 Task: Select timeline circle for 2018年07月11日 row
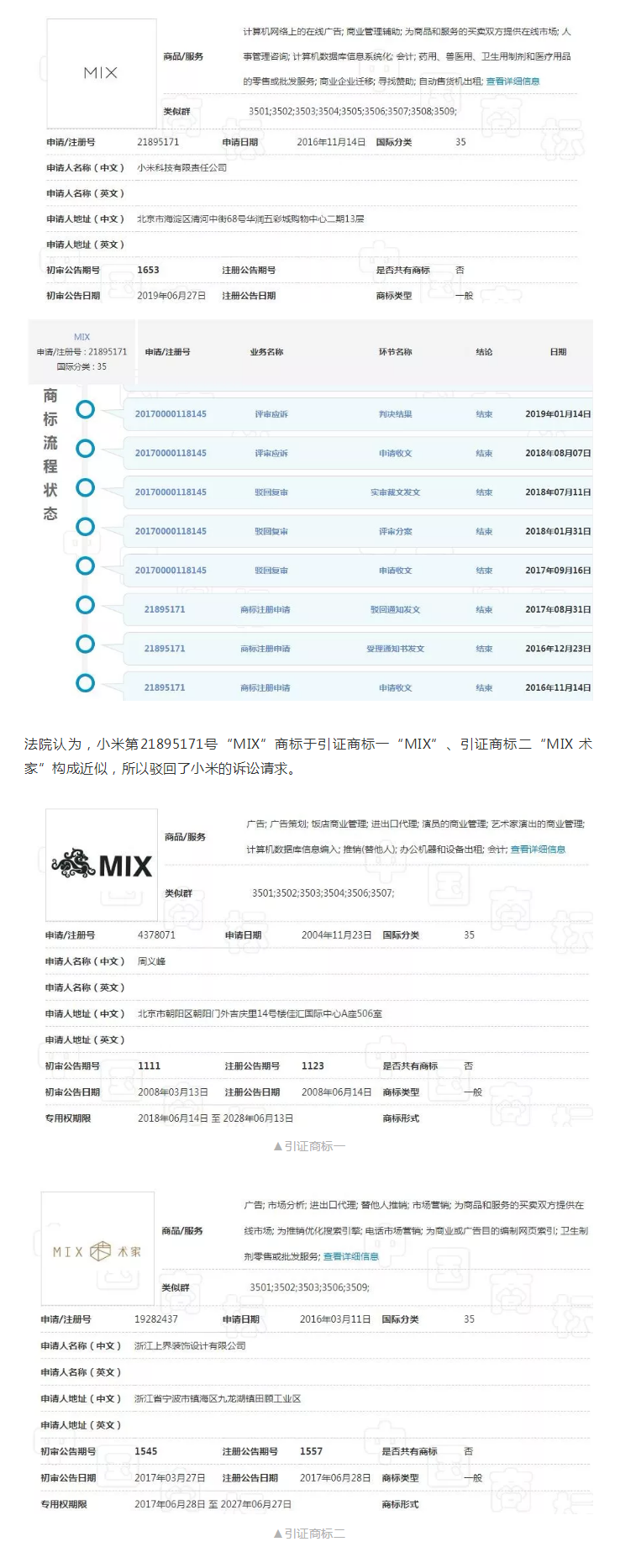tap(85, 487)
